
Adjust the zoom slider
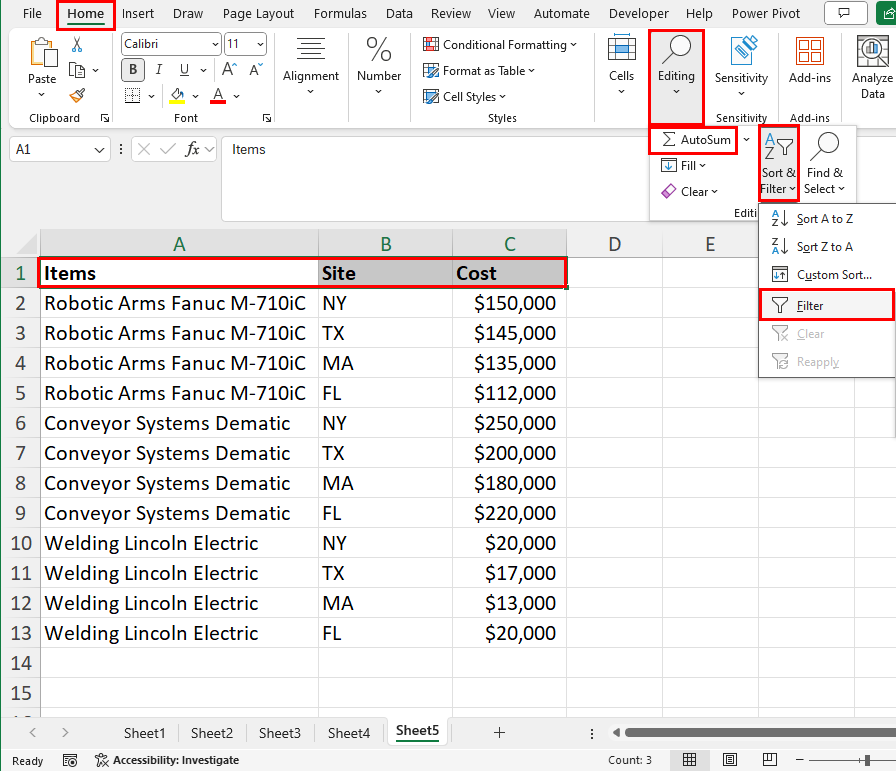point(866,760)
